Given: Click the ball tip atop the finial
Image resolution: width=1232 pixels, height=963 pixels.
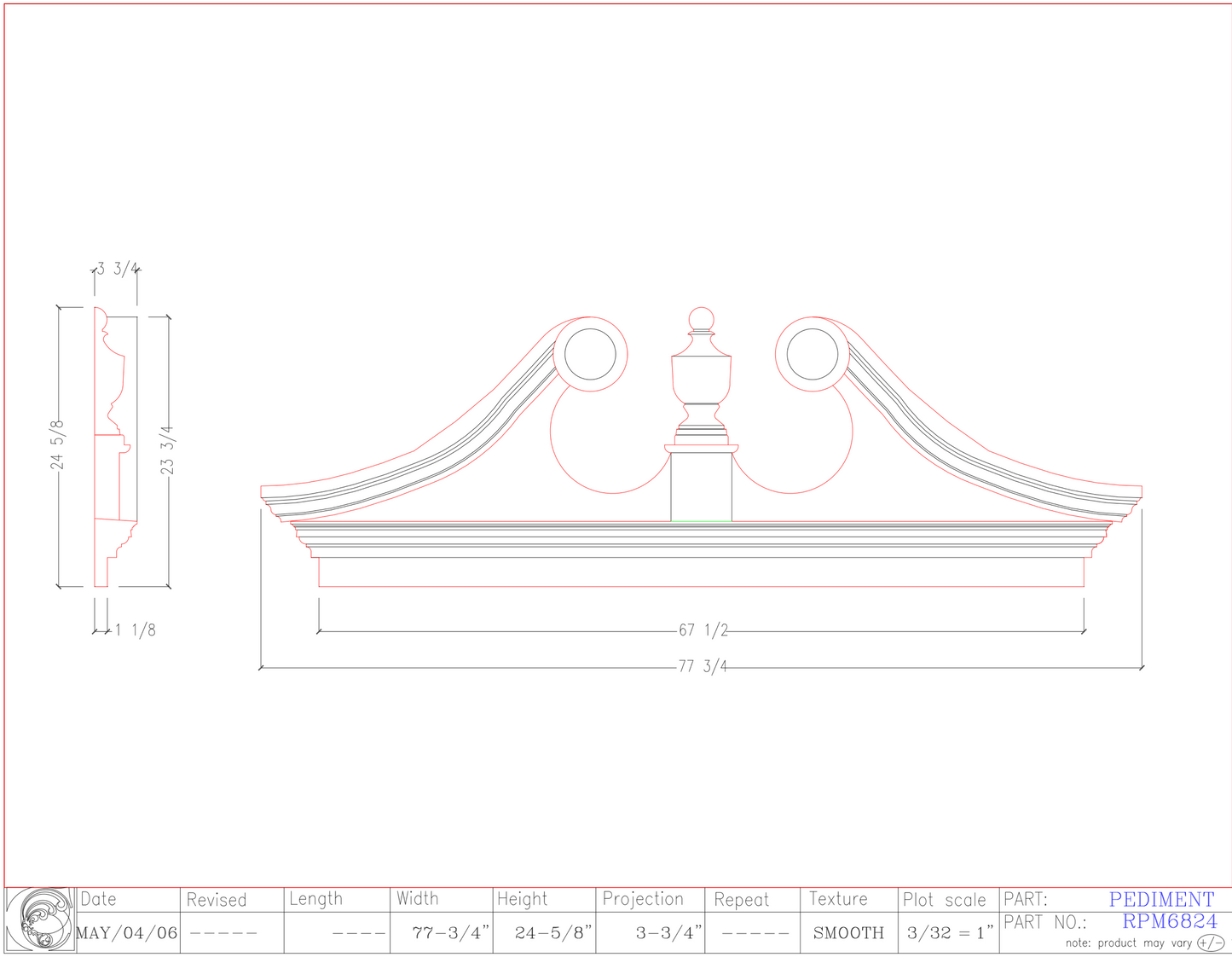Looking at the screenshot, I should 701,316.
